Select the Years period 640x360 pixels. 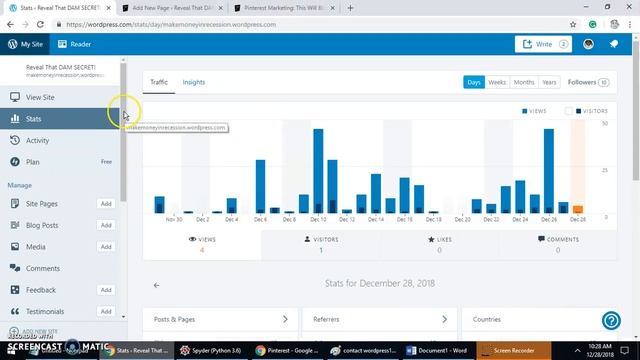(549, 82)
